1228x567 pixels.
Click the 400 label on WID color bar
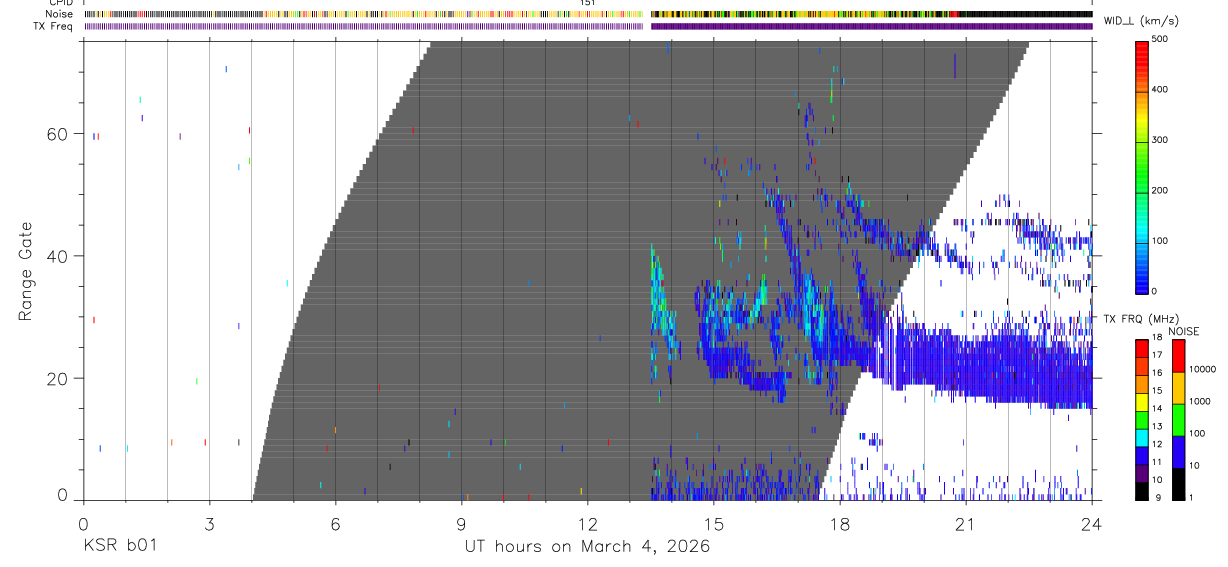click(1160, 90)
